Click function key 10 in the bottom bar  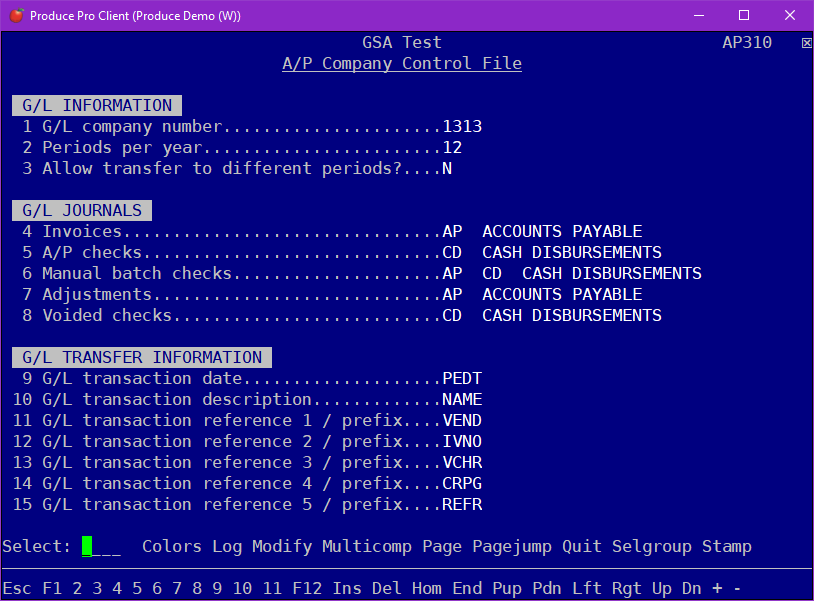coord(242,588)
